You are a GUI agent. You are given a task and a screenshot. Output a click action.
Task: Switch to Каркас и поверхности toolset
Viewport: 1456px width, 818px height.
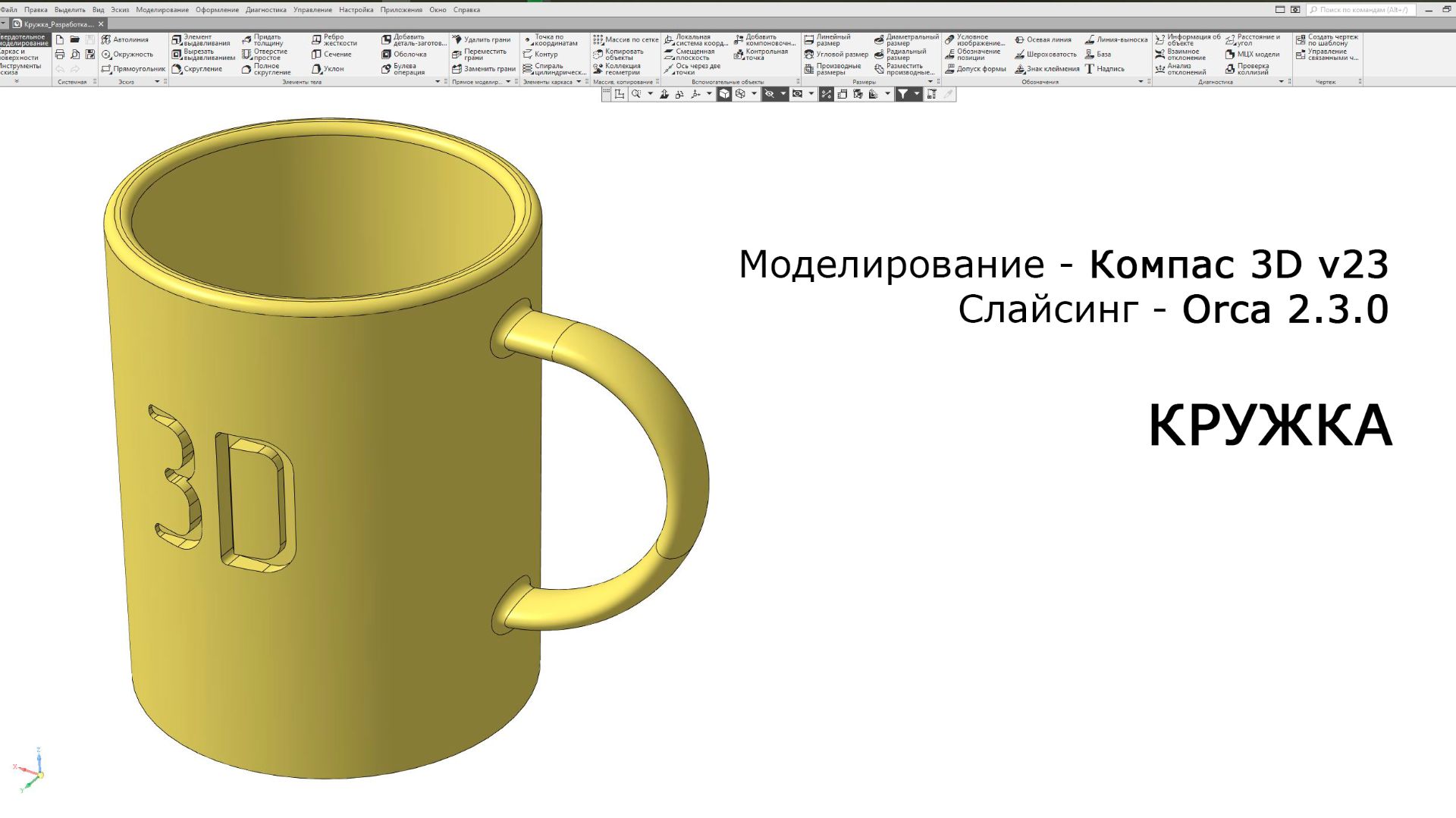[20, 55]
